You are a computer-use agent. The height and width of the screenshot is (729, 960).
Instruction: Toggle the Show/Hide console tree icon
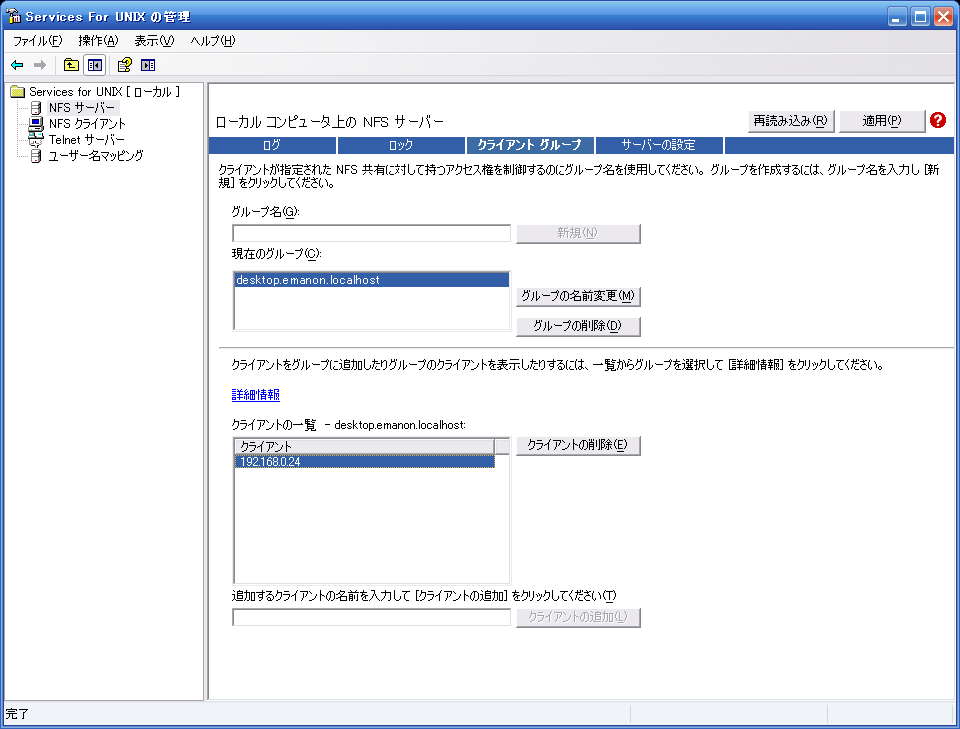tap(95, 65)
